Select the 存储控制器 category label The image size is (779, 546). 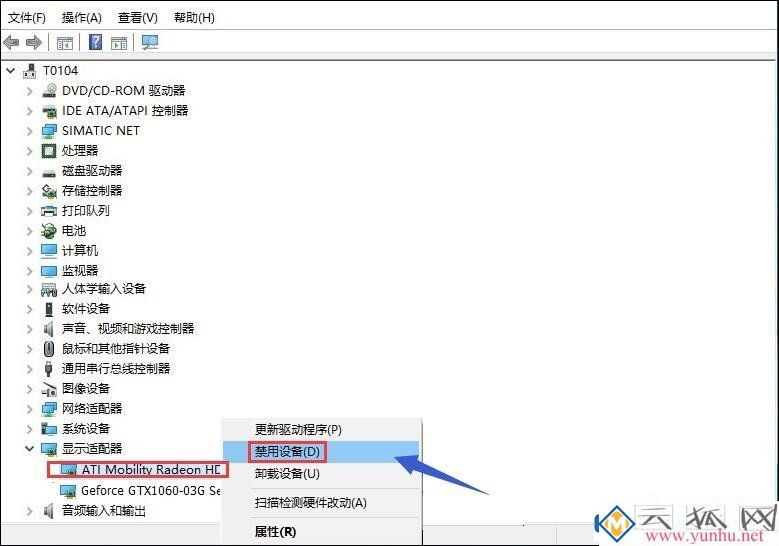click(92, 191)
